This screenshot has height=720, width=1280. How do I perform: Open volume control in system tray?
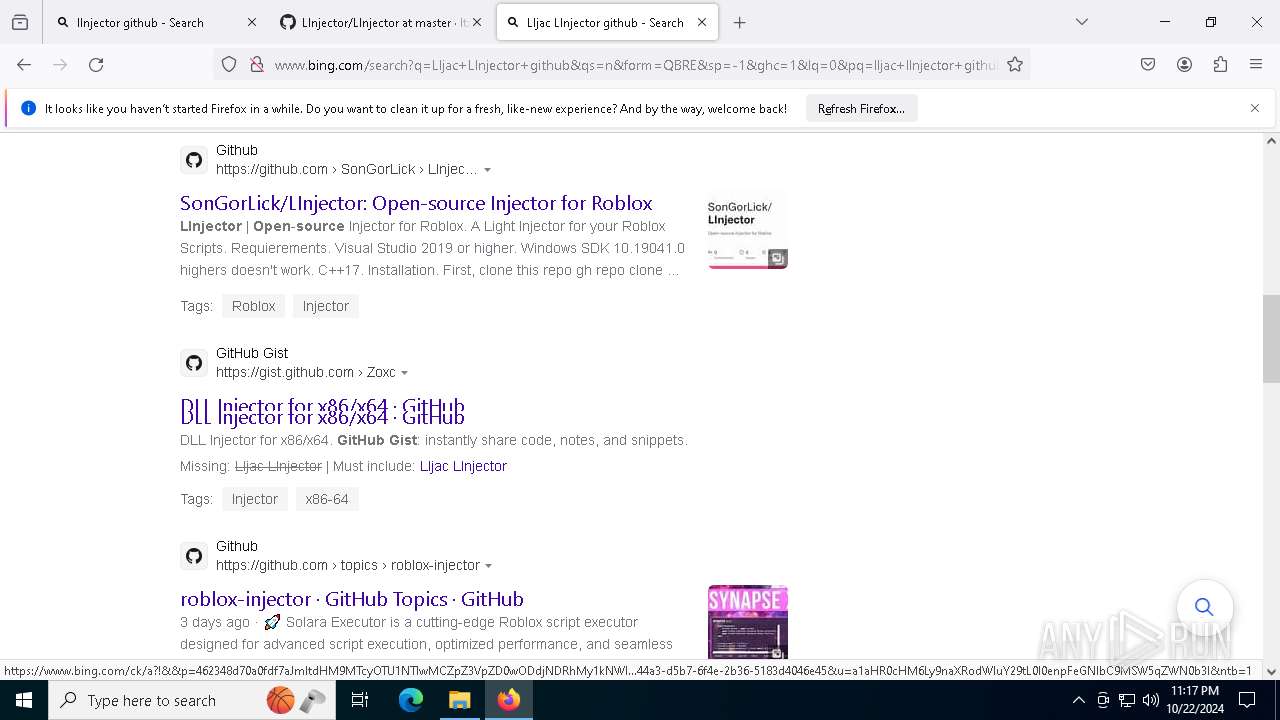click(1151, 700)
